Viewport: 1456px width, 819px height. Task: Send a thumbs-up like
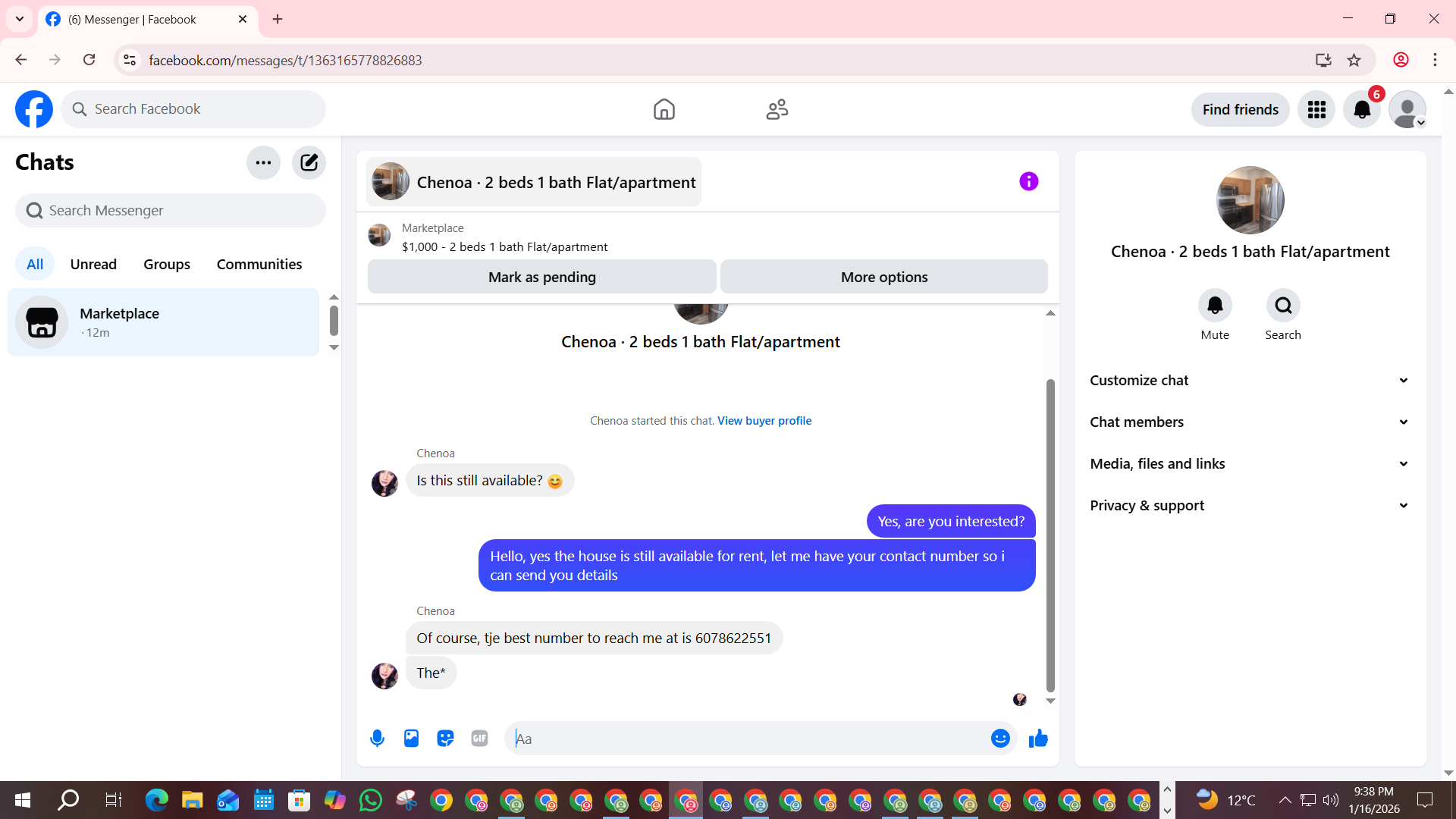click(1038, 738)
